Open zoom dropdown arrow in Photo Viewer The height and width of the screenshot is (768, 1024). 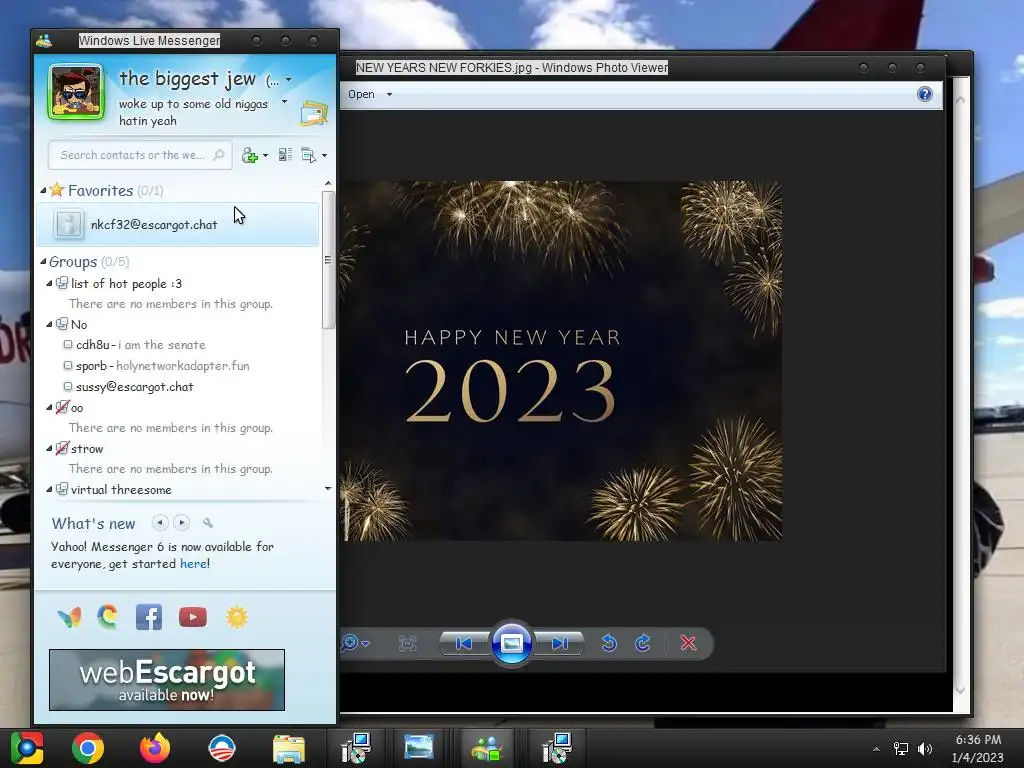366,644
